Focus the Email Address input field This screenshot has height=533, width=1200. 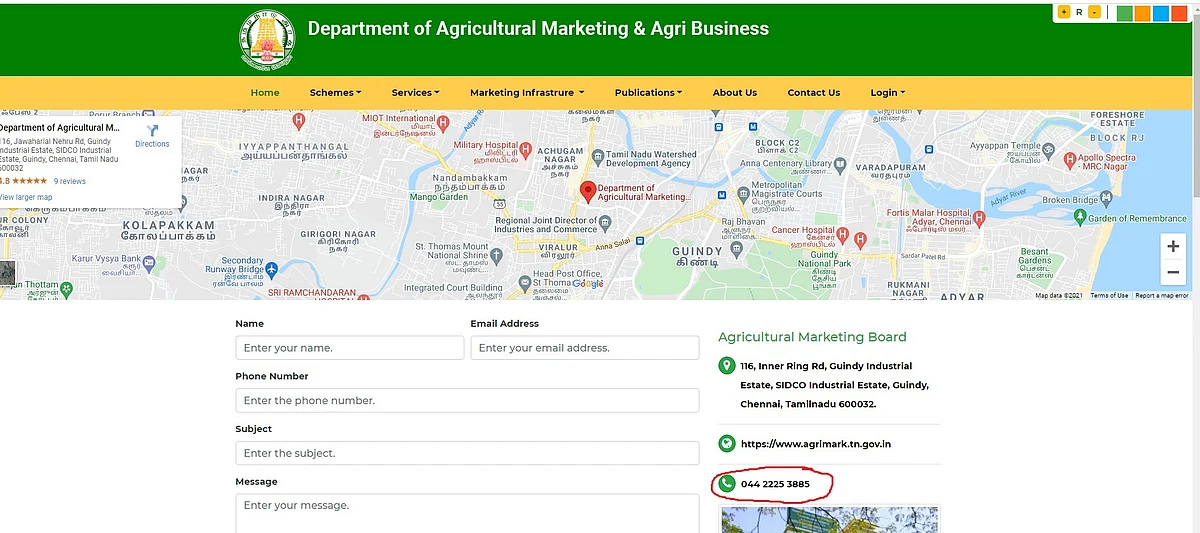click(585, 348)
